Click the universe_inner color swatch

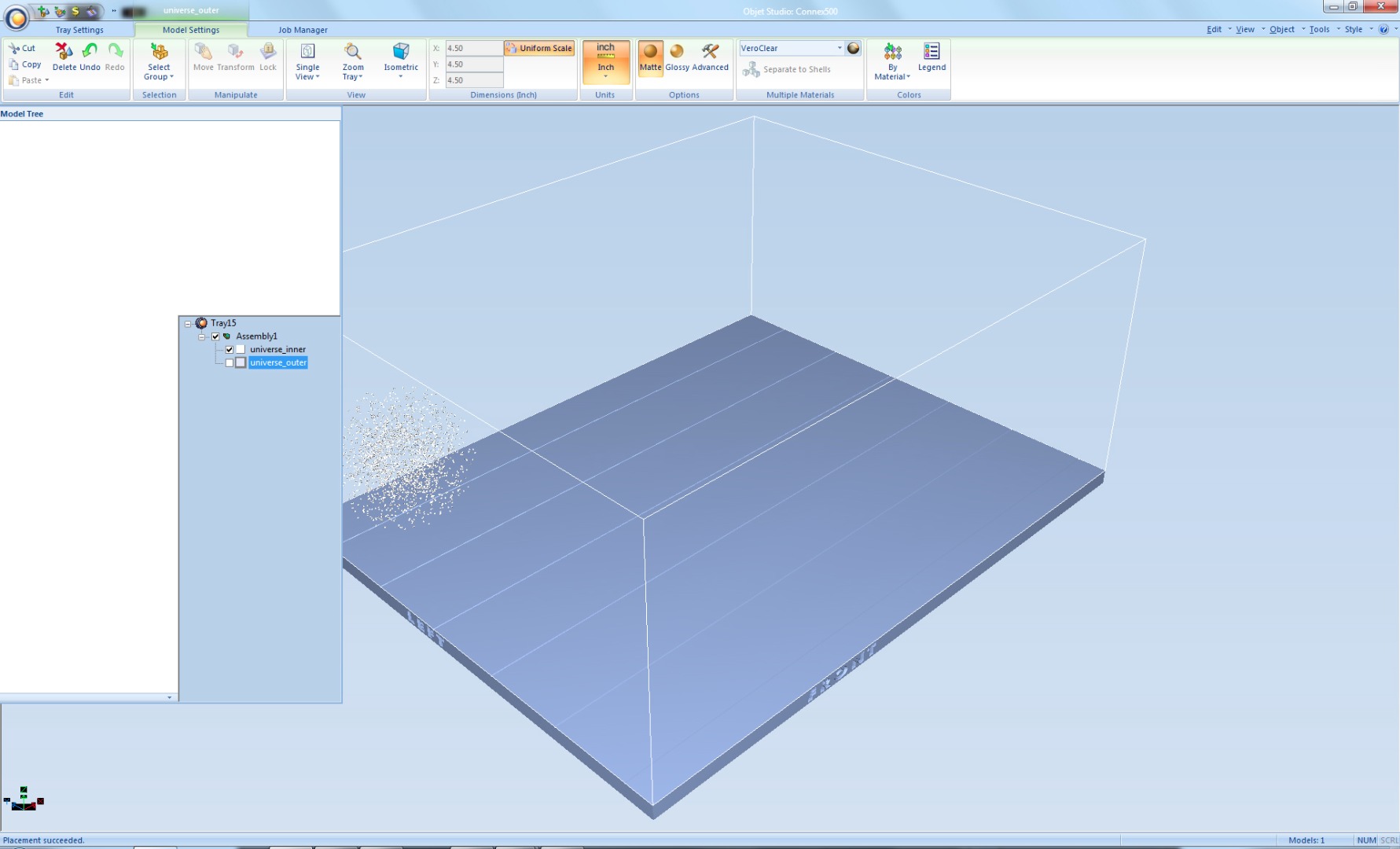[241, 350]
